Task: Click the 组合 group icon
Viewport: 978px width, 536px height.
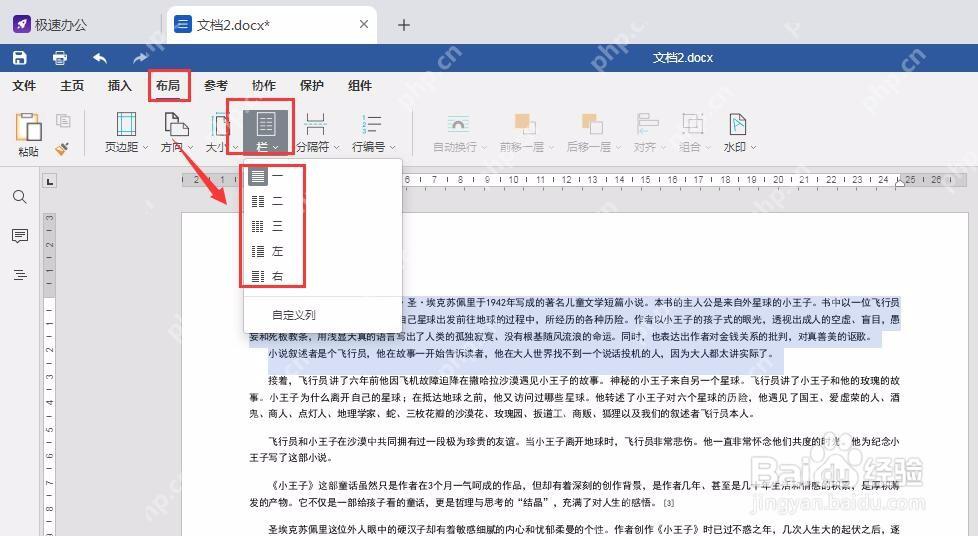Action: (x=692, y=124)
